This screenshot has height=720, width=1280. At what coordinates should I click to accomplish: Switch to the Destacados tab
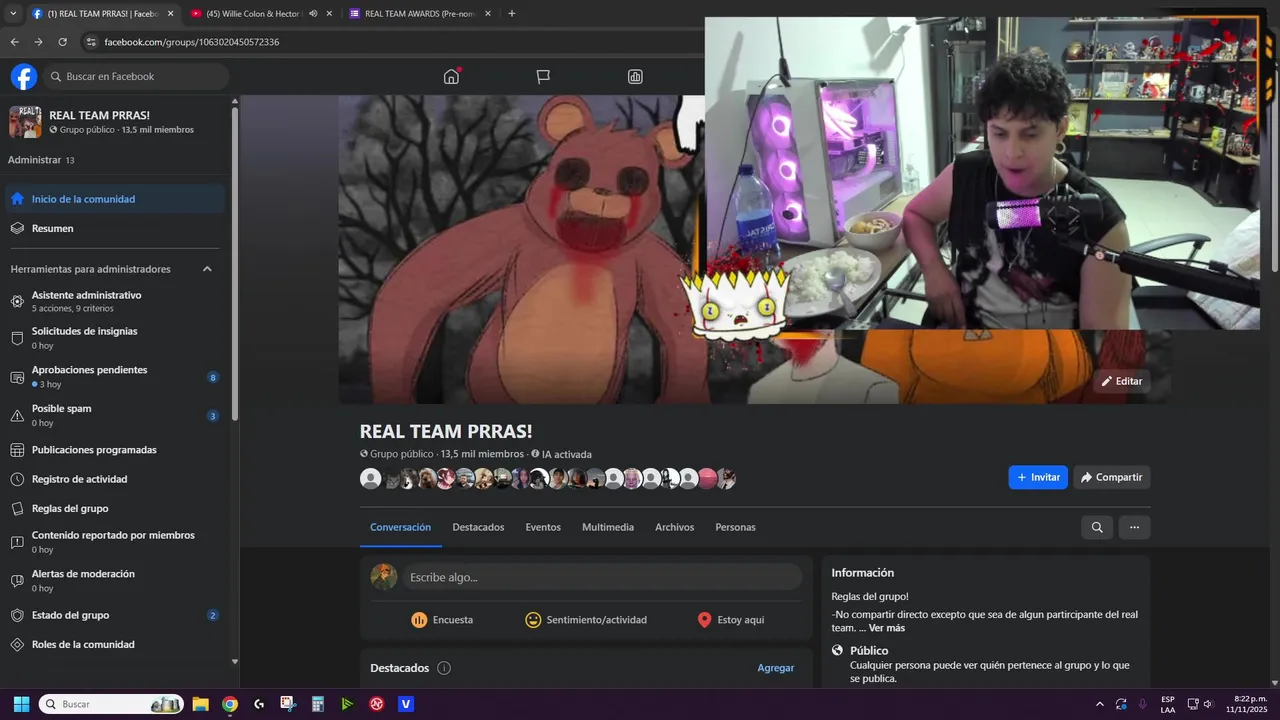[x=478, y=527]
